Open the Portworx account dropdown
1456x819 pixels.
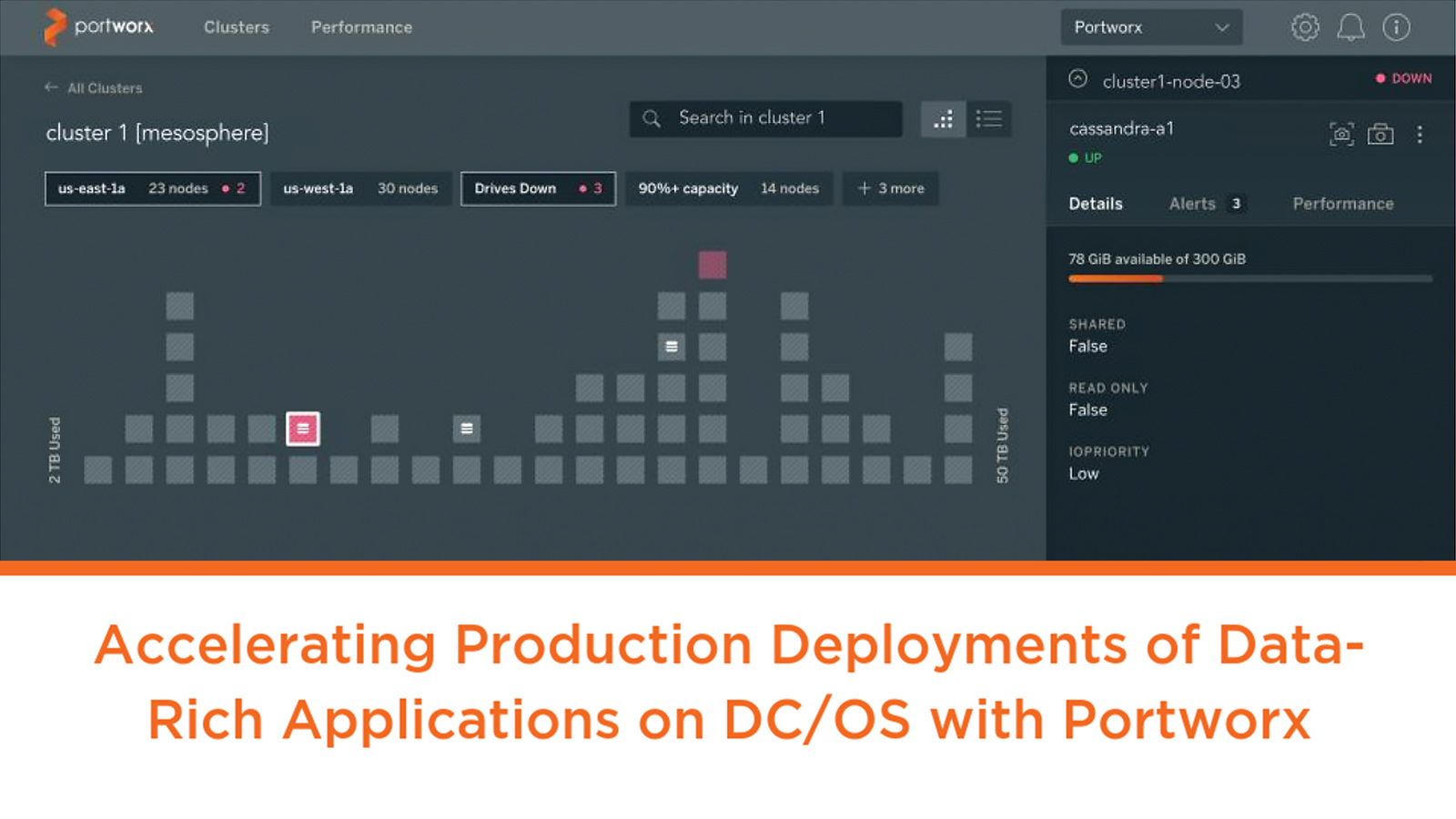[1151, 27]
